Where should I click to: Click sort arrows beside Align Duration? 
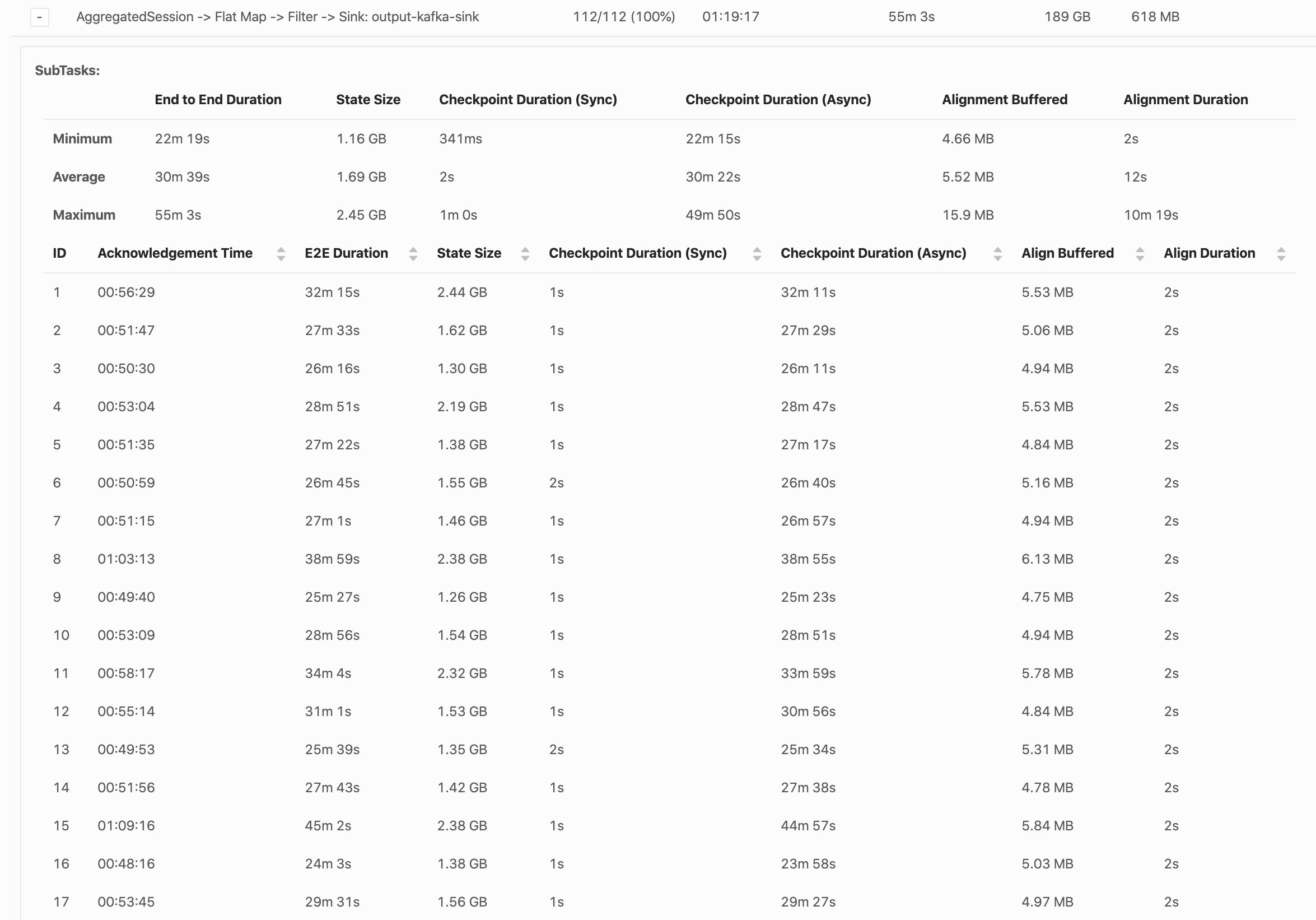click(x=1281, y=253)
